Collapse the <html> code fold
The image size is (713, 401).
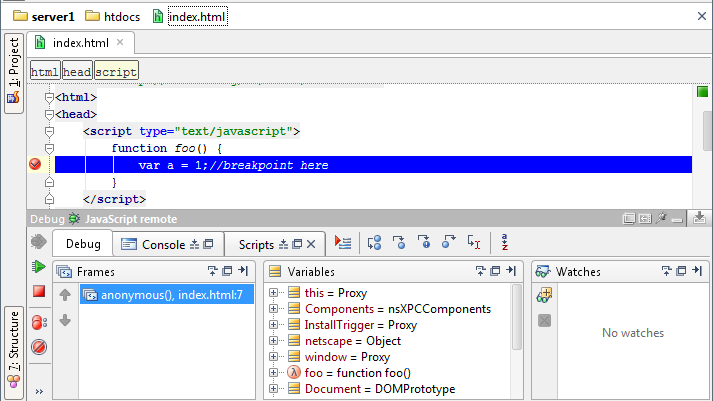[x=49, y=97]
